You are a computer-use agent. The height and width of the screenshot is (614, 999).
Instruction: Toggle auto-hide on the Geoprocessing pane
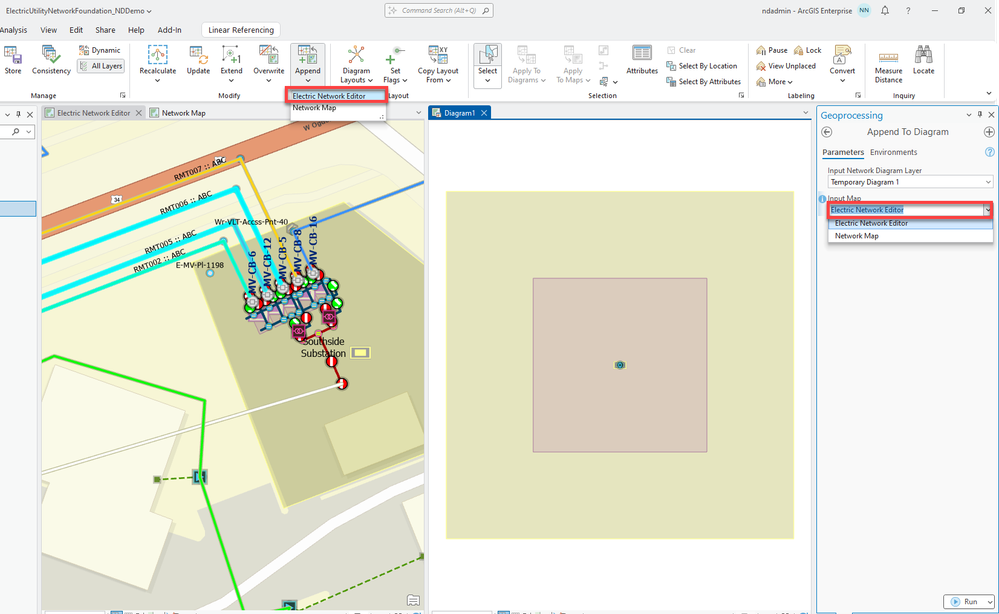tap(980, 115)
